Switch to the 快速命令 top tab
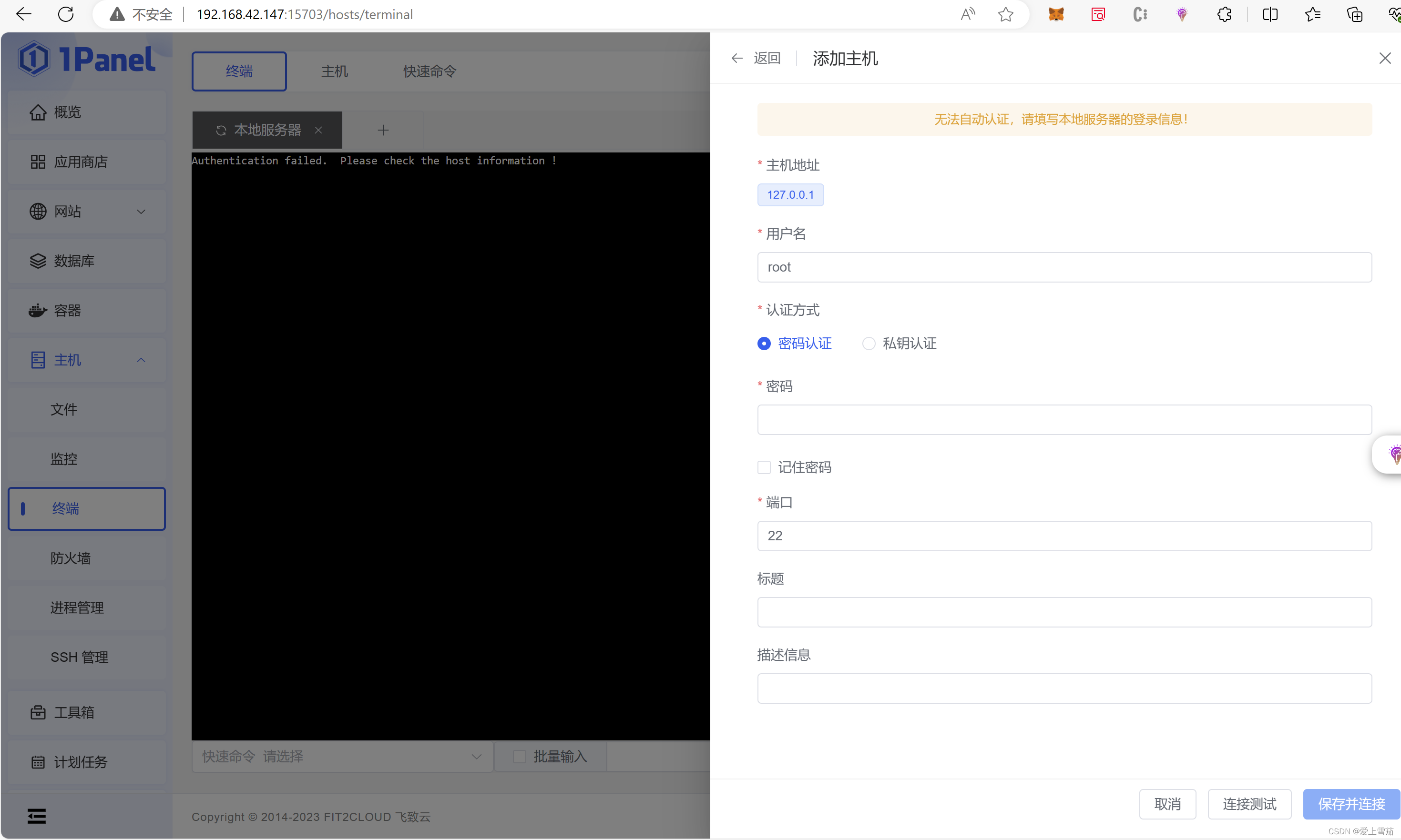The image size is (1401, 840). click(x=429, y=71)
